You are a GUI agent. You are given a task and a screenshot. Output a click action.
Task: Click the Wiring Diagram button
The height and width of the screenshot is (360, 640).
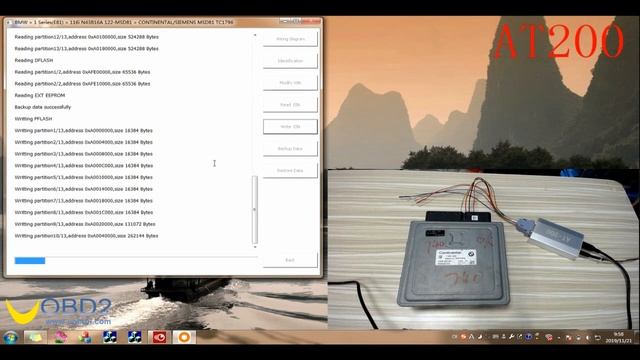pos(290,39)
